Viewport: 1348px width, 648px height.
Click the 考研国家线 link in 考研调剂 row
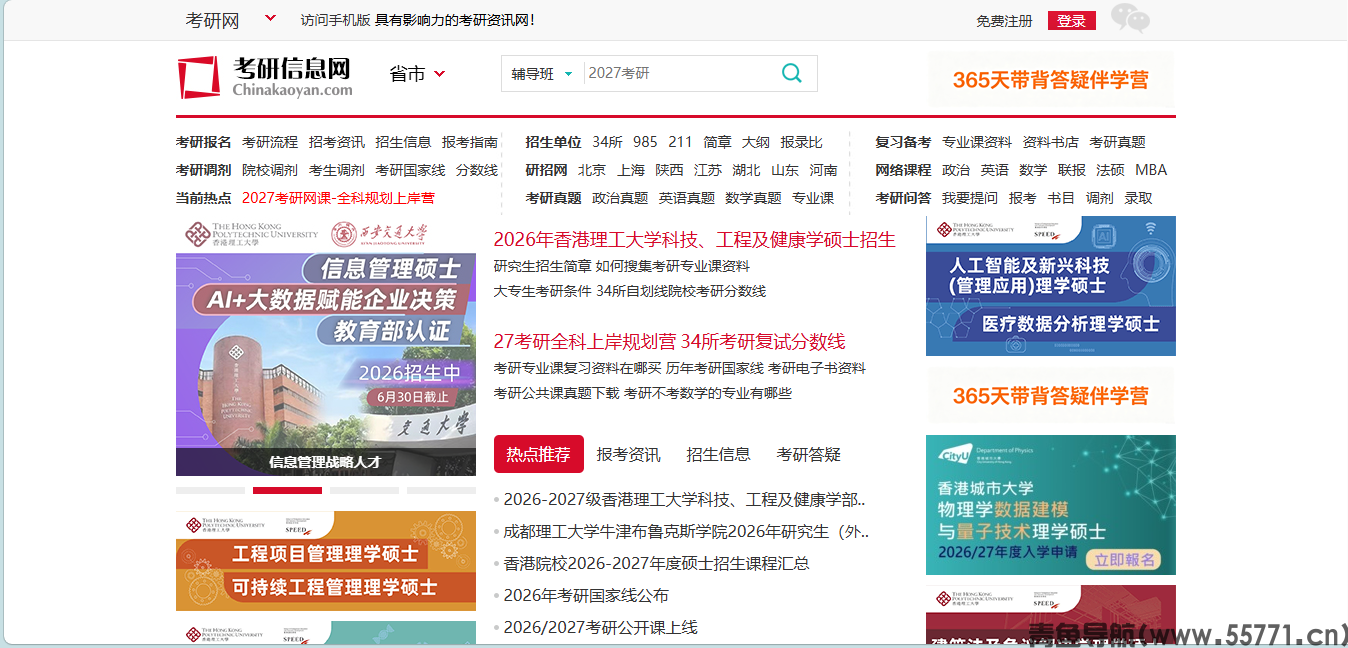[x=410, y=170]
